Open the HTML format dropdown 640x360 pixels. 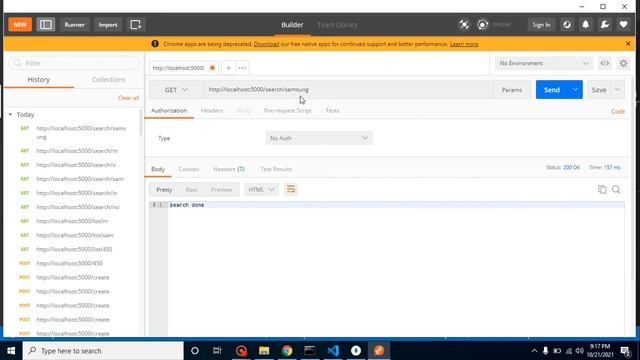(x=261, y=190)
